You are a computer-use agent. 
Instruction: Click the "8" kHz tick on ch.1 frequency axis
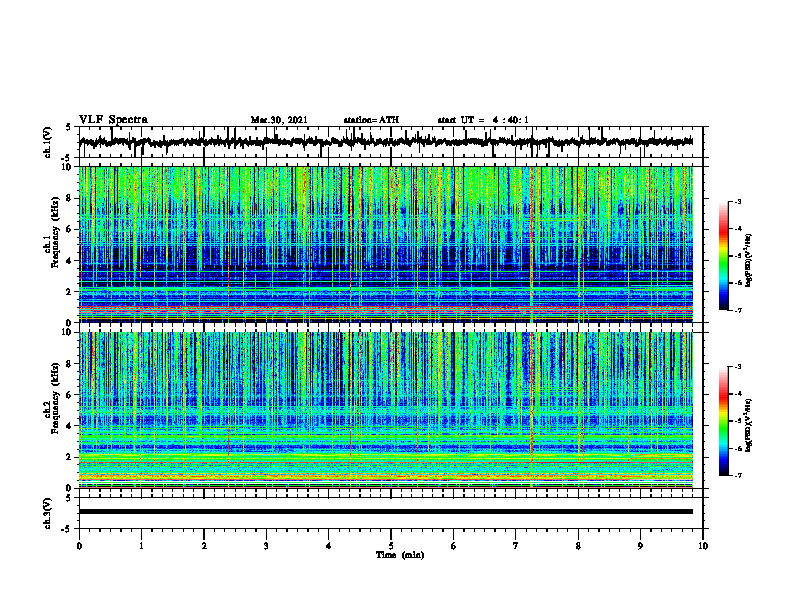click(70, 198)
